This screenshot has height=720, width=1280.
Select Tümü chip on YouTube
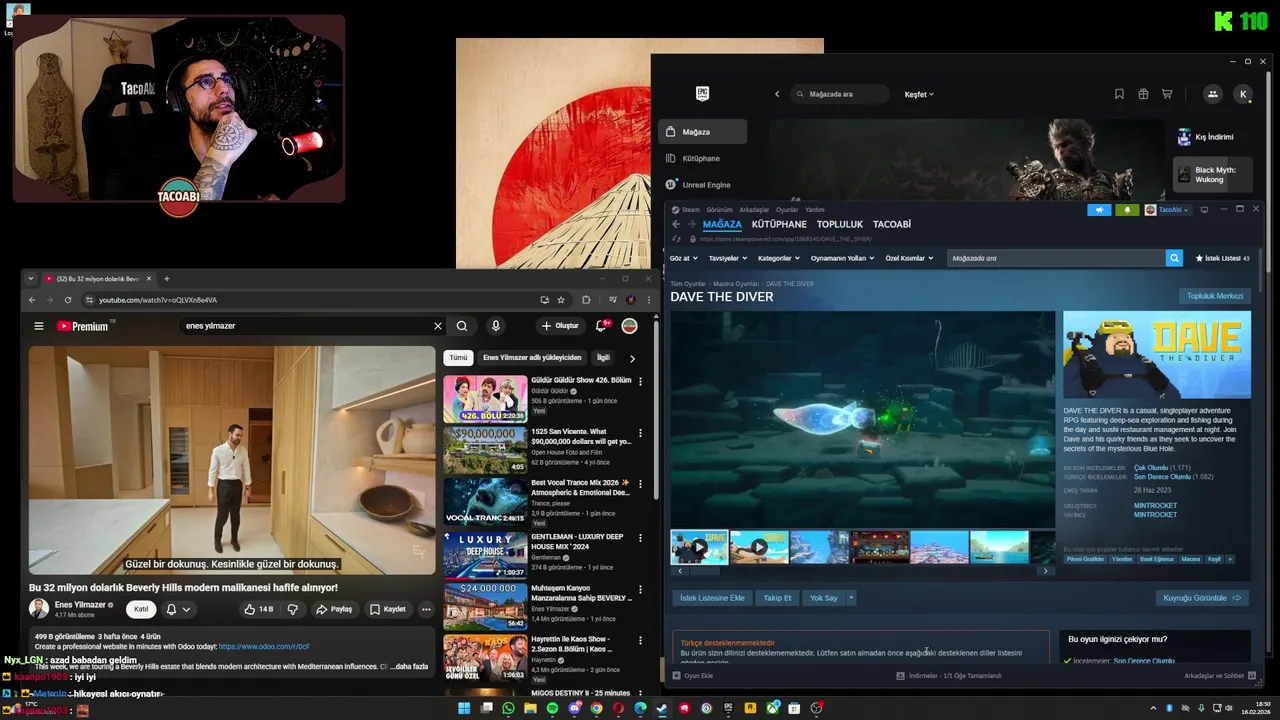pos(458,357)
